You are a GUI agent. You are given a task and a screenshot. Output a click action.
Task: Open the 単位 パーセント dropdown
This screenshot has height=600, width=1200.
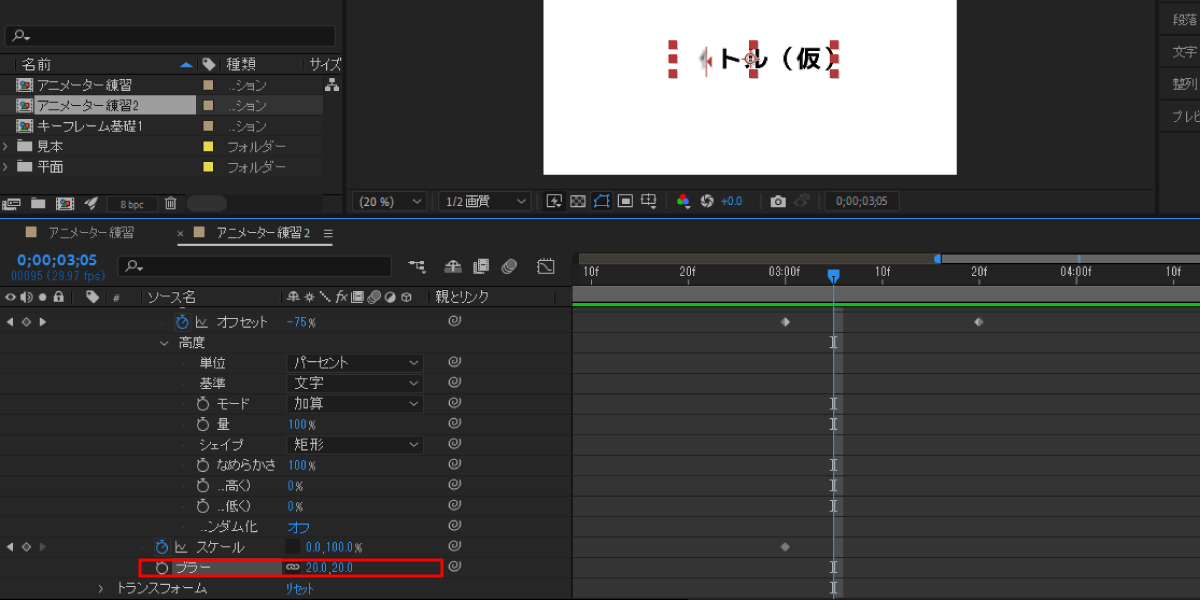point(355,363)
